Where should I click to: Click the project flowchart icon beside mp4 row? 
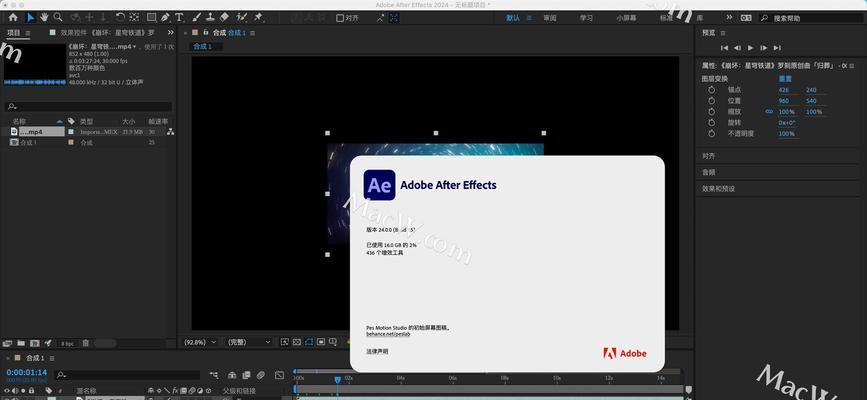pos(170,132)
